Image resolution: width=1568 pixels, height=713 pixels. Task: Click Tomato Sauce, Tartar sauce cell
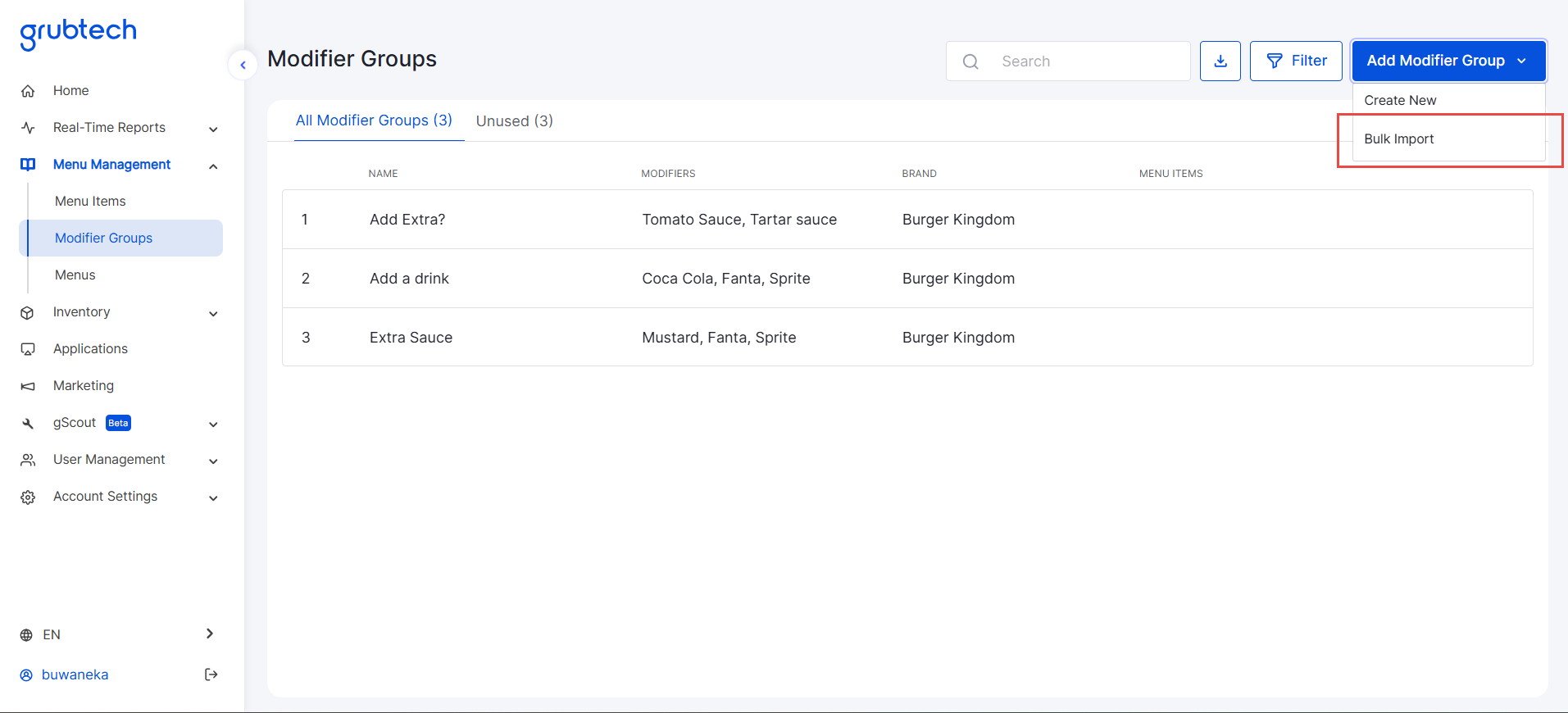pos(739,220)
